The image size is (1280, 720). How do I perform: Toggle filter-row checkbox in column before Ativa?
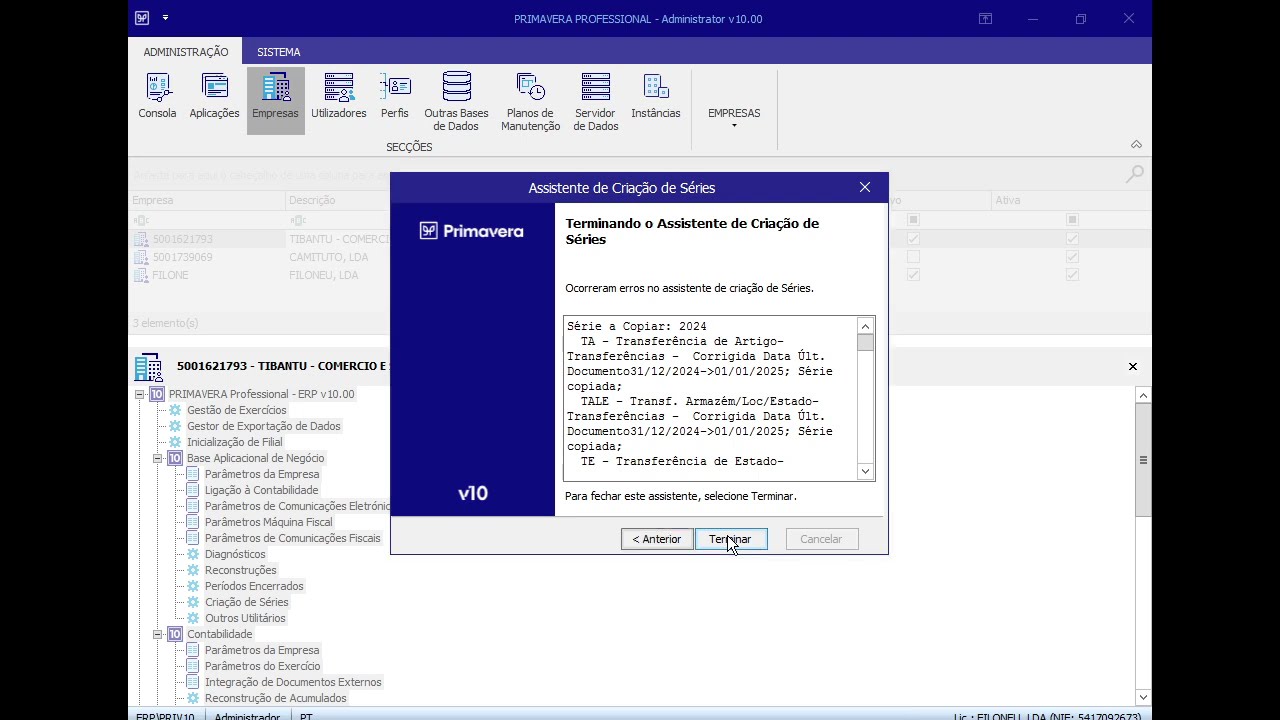tap(913, 220)
